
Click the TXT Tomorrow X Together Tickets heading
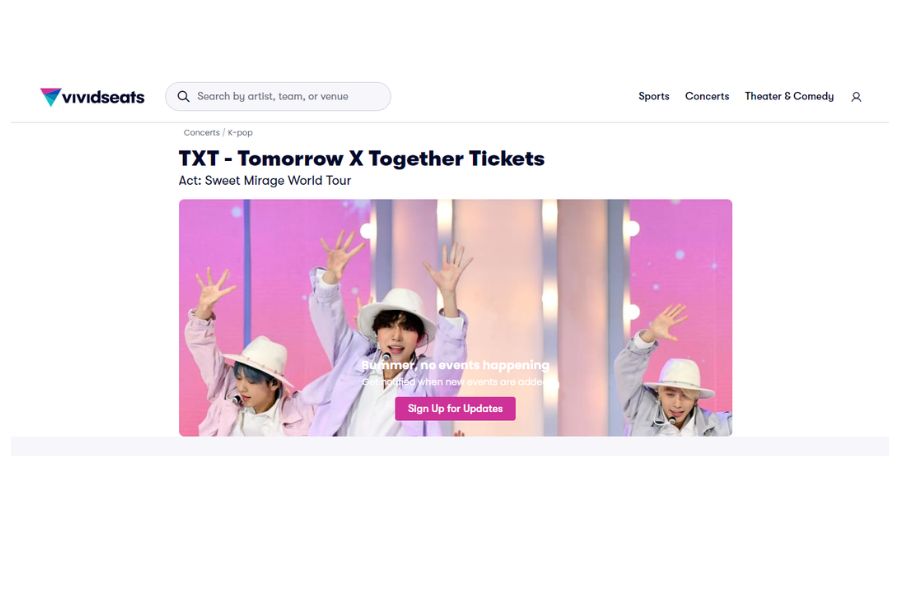(362, 158)
